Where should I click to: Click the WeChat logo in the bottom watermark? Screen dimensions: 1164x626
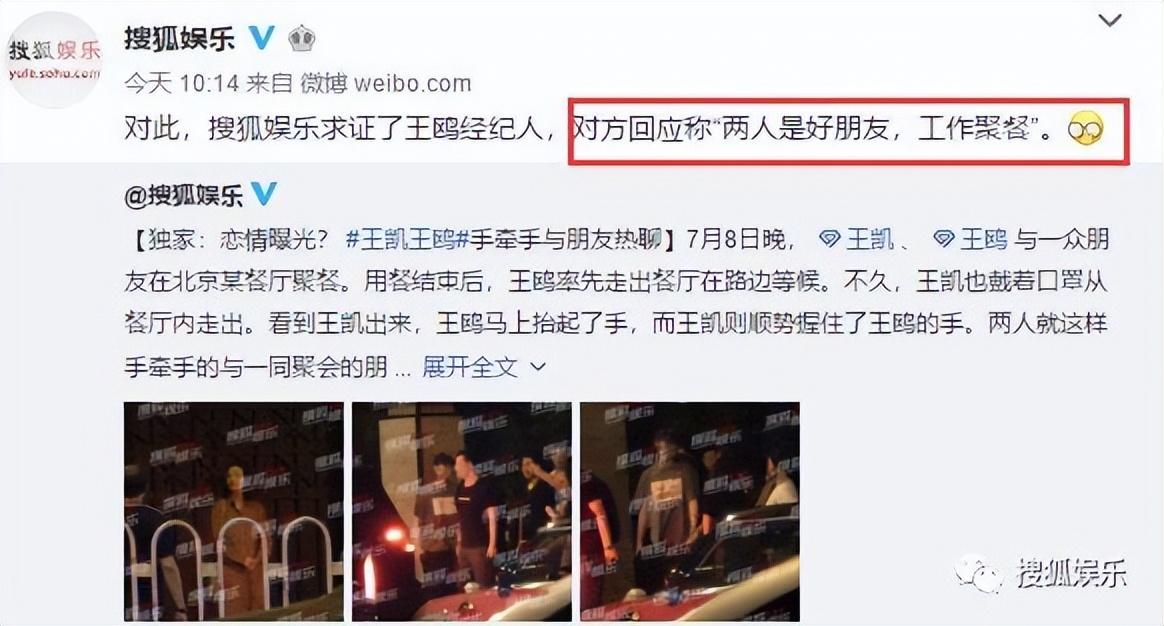pos(979,573)
